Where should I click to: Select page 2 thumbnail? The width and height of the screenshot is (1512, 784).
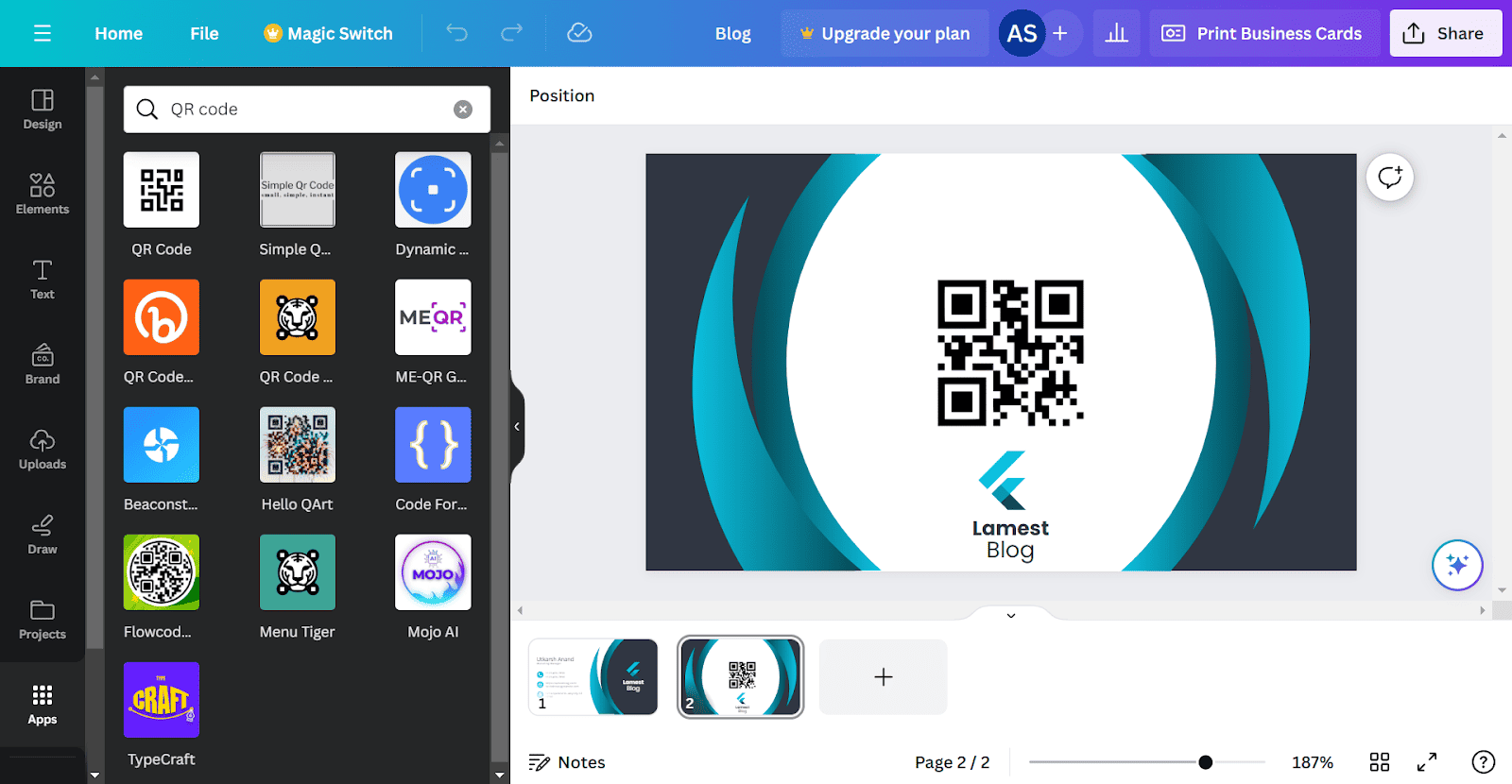pyautogui.click(x=741, y=676)
